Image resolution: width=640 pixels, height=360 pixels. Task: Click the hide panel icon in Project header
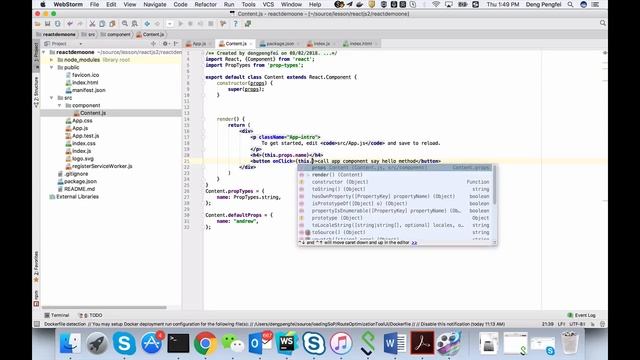click(x=176, y=44)
